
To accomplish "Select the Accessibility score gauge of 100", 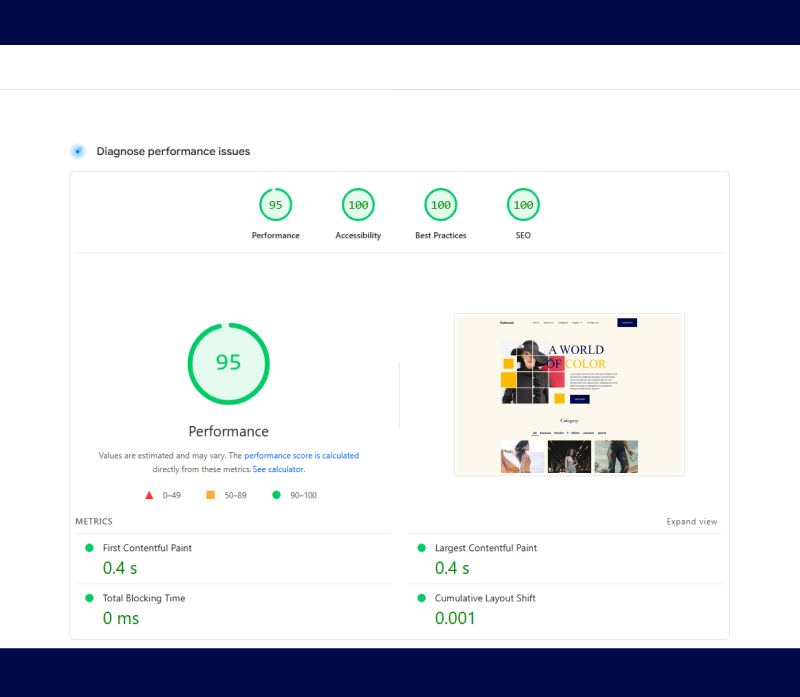I will tap(357, 205).
